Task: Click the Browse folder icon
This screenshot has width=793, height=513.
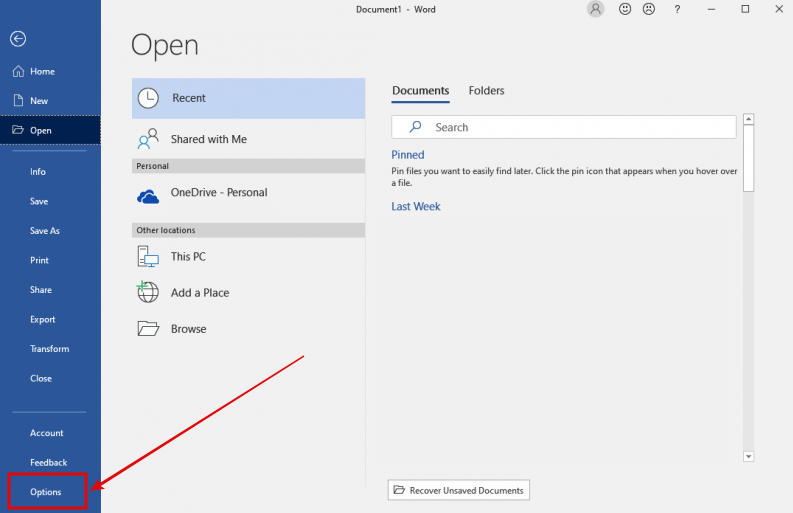Action: tap(148, 328)
